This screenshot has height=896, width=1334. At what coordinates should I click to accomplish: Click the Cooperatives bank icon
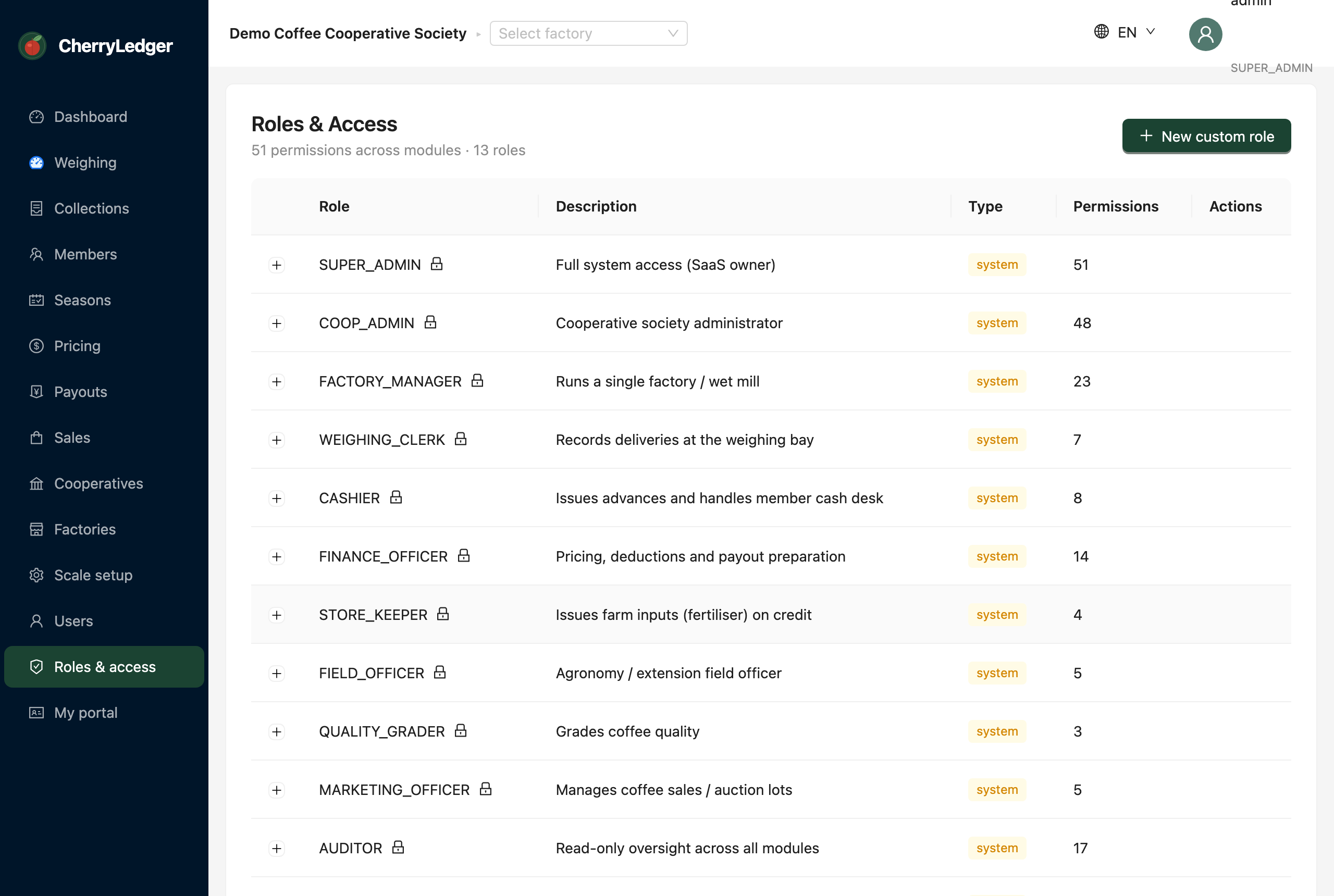click(36, 483)
